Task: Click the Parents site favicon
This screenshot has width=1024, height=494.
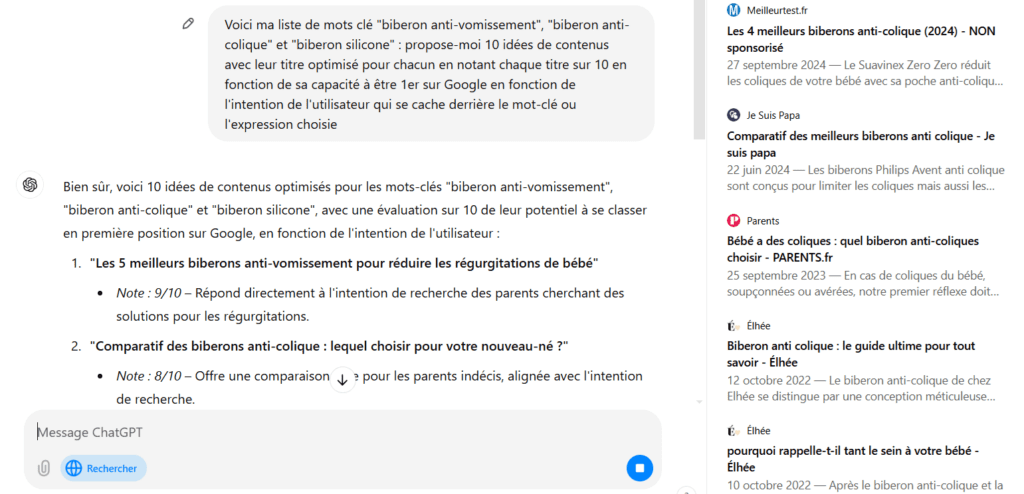Action: pos(733,221)
